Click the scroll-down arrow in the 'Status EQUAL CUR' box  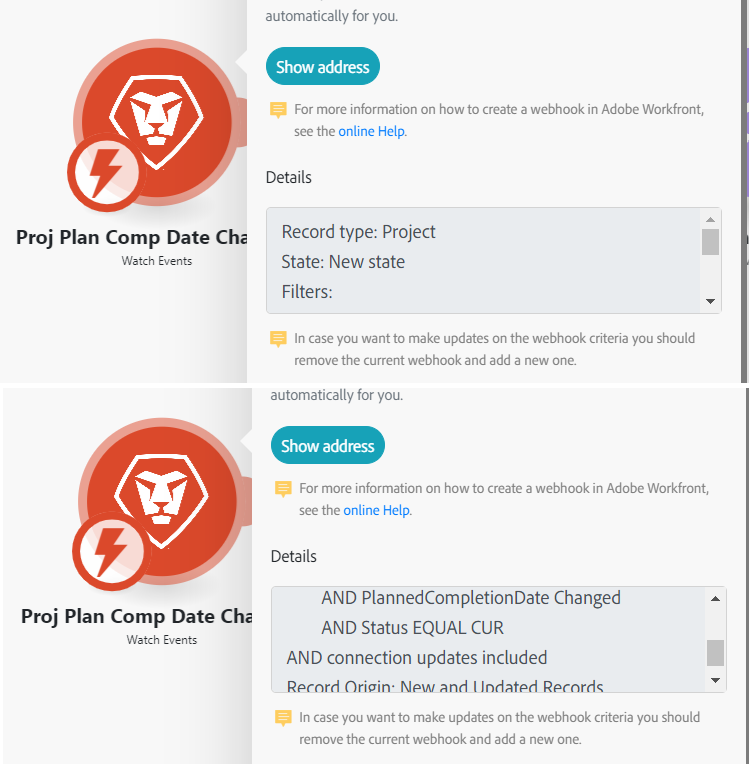coord(715,680)
